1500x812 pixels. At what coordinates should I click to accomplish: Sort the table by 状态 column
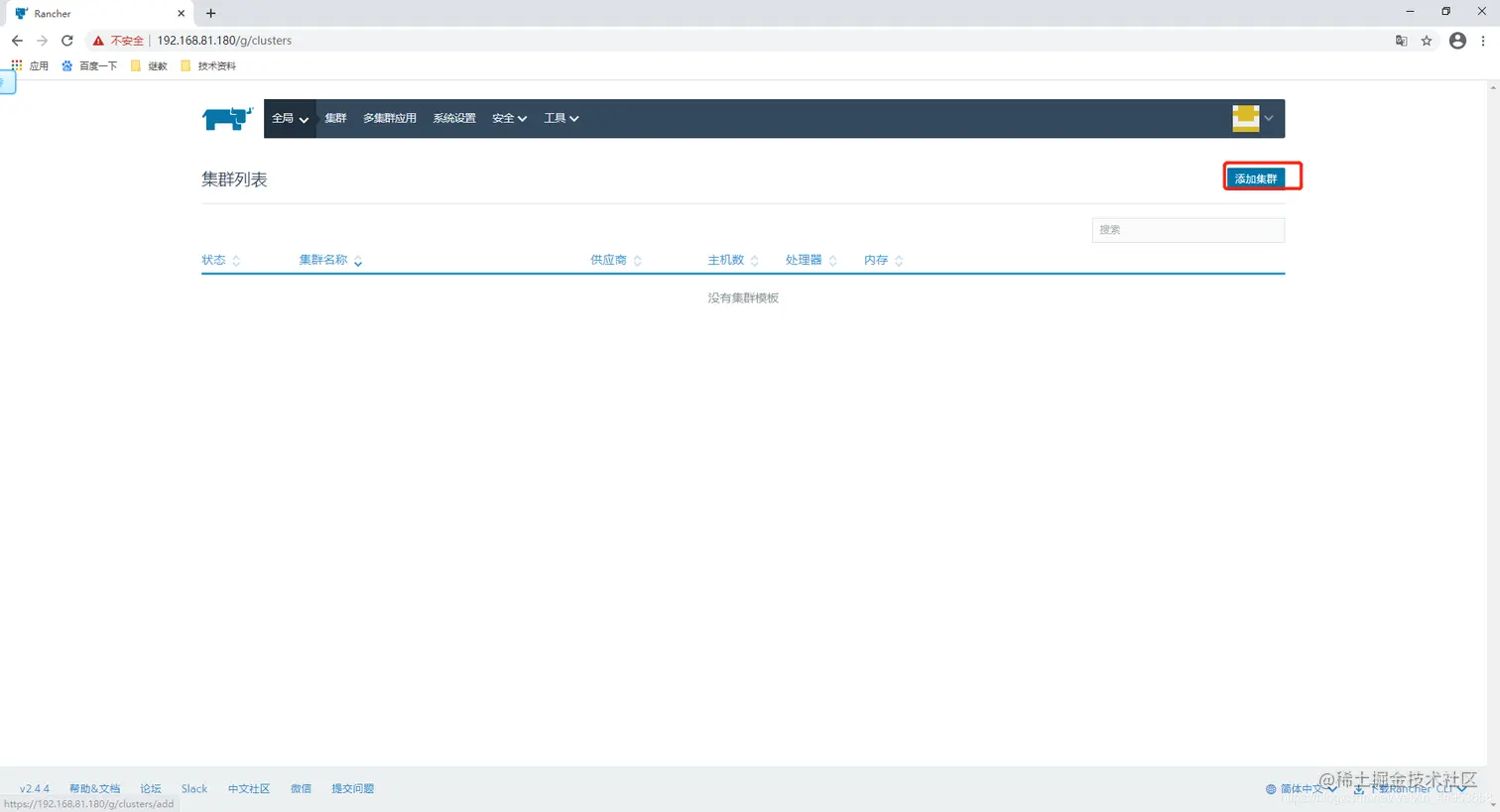tap(221, 260)
